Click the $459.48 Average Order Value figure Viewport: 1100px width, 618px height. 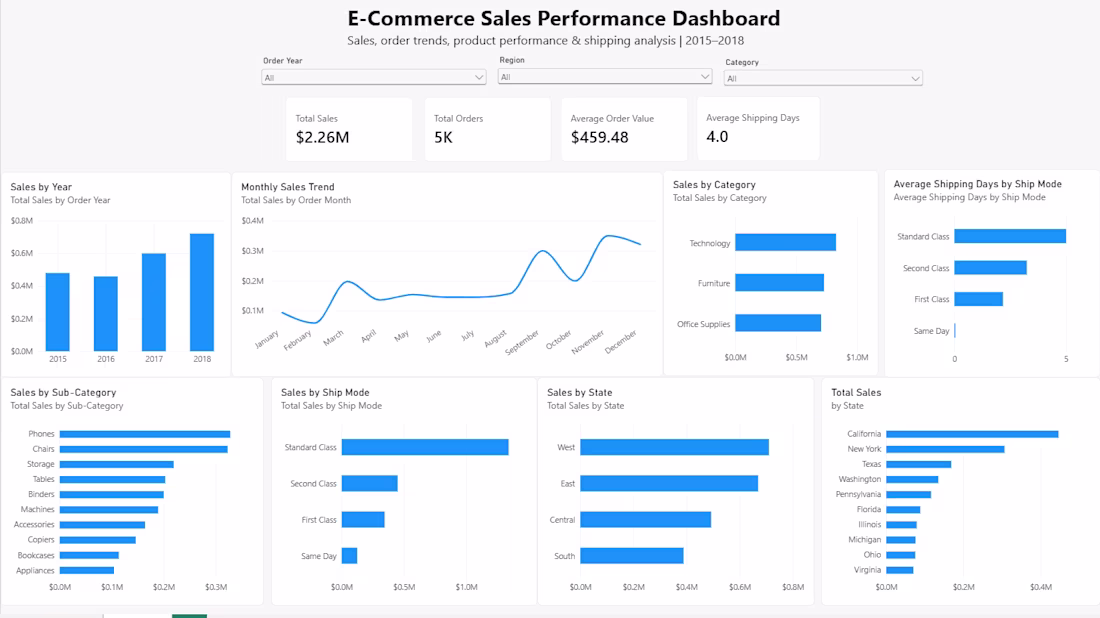(x=600, y=137)
